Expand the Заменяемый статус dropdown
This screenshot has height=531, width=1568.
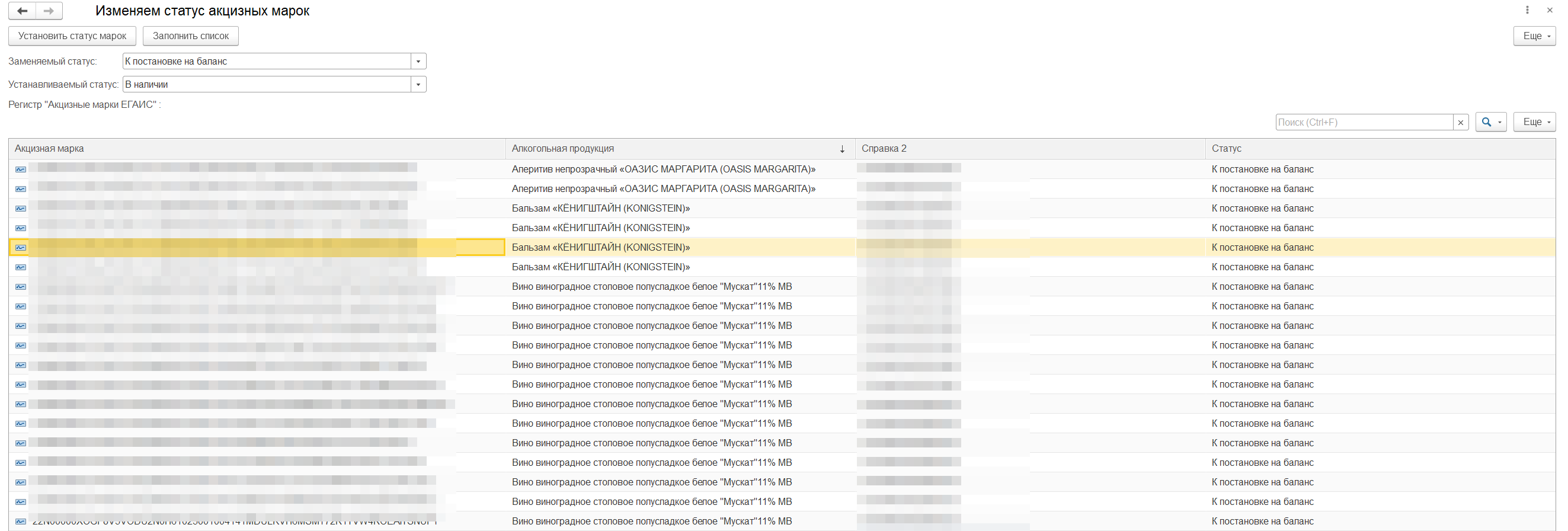418,62
